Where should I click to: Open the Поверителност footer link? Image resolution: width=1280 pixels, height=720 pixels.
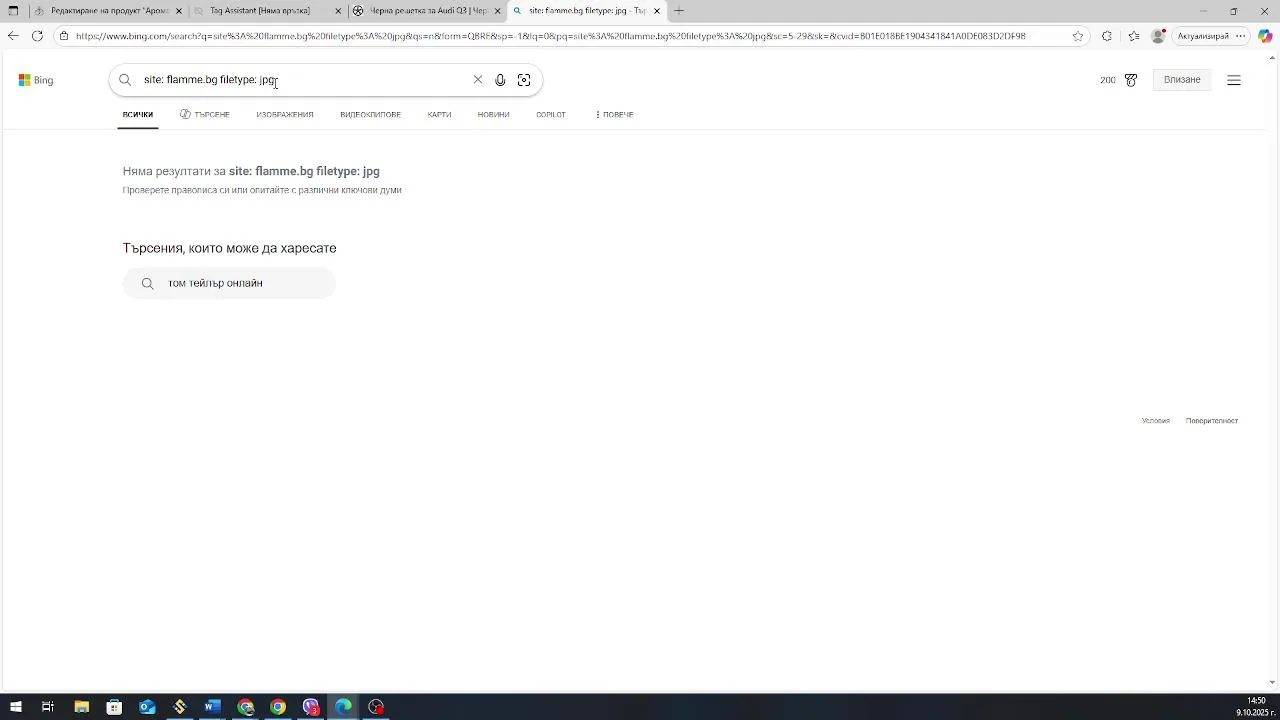tap(1212, 421)
